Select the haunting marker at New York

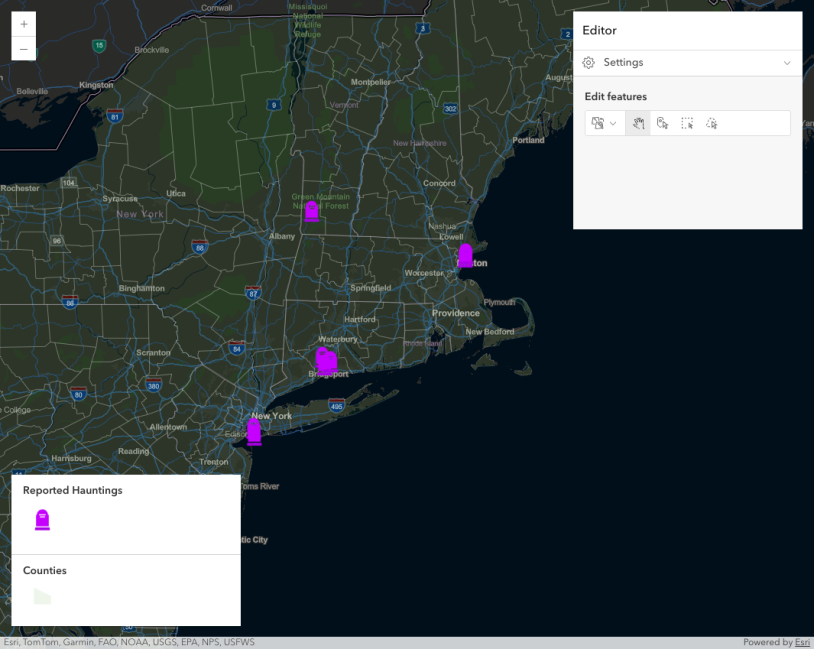(254, 431)
